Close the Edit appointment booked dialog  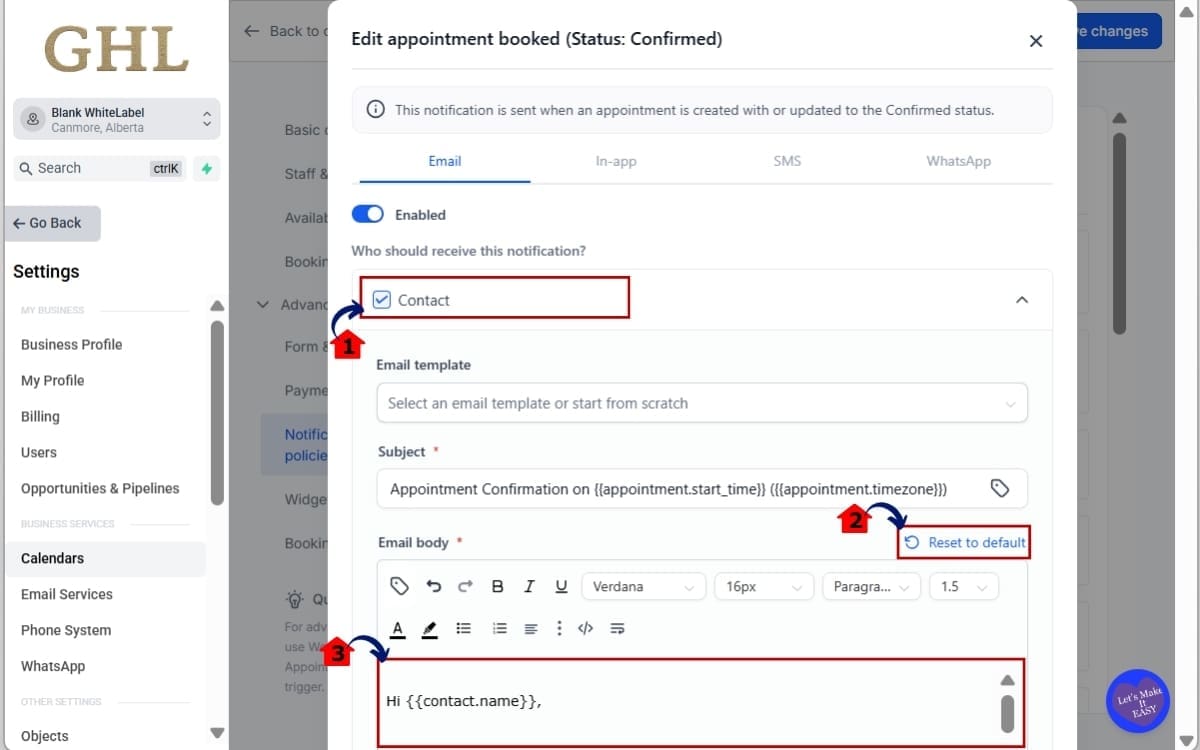(x=1036, y=41)
